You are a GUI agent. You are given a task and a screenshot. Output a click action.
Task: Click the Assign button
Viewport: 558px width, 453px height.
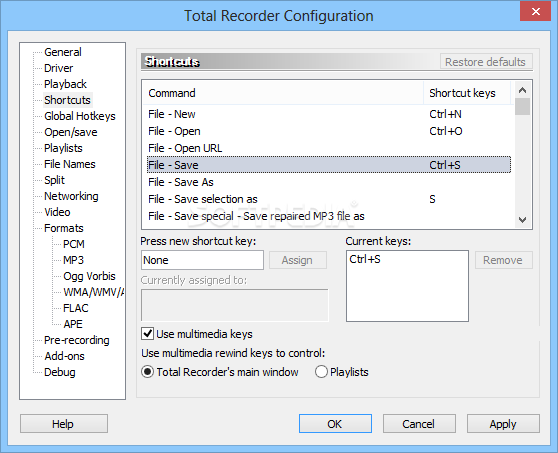[298, 260]
